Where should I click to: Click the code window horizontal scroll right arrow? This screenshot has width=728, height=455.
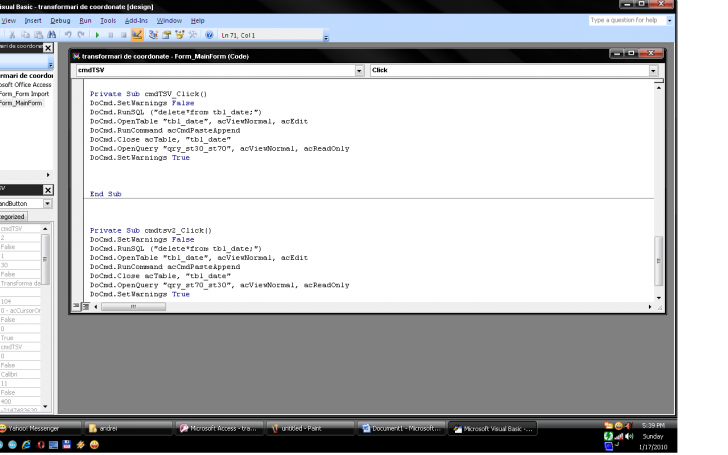pos(650,306)
